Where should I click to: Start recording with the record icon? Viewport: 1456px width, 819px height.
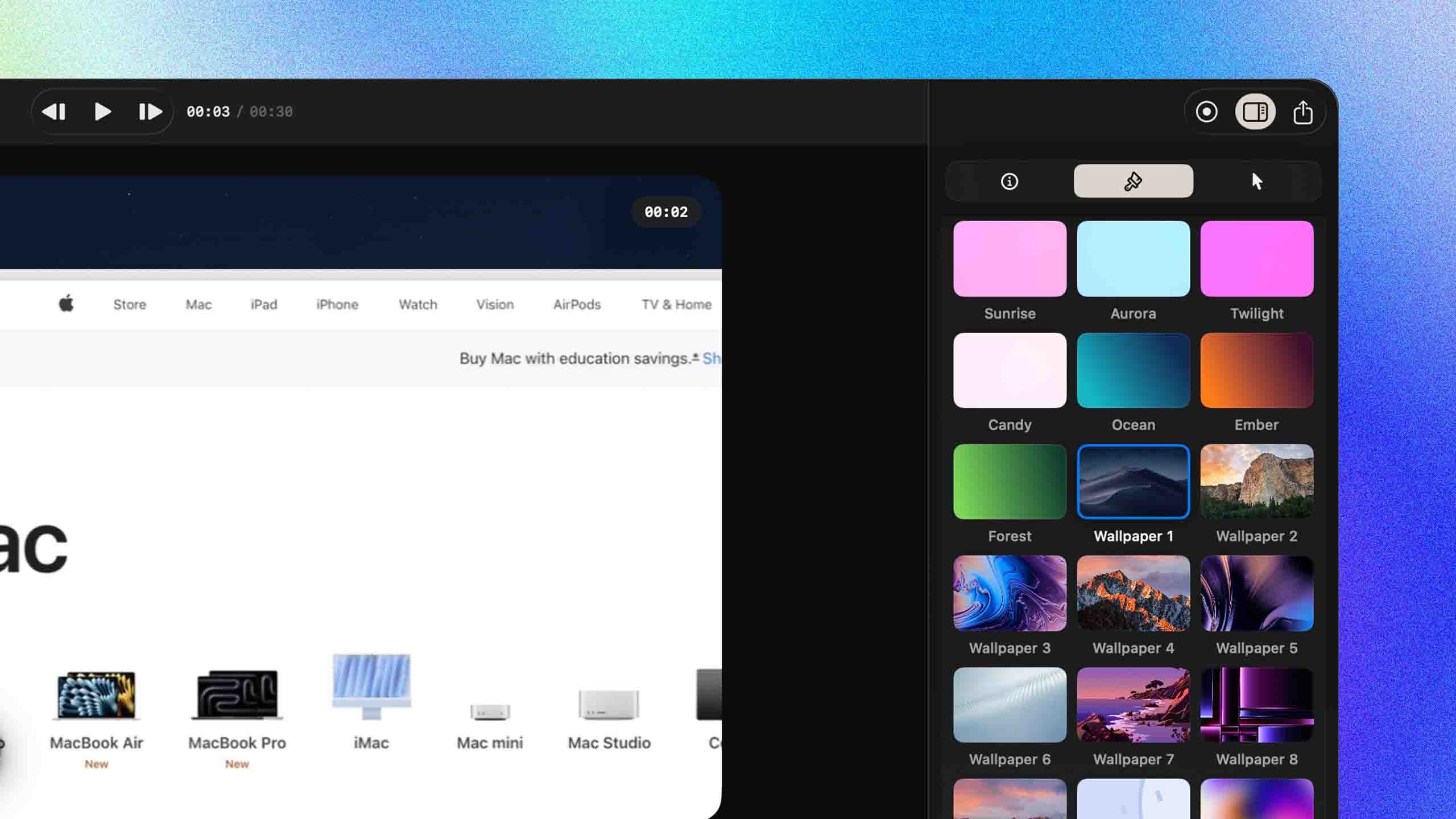pyautogui.click(x=1206, y=112)
